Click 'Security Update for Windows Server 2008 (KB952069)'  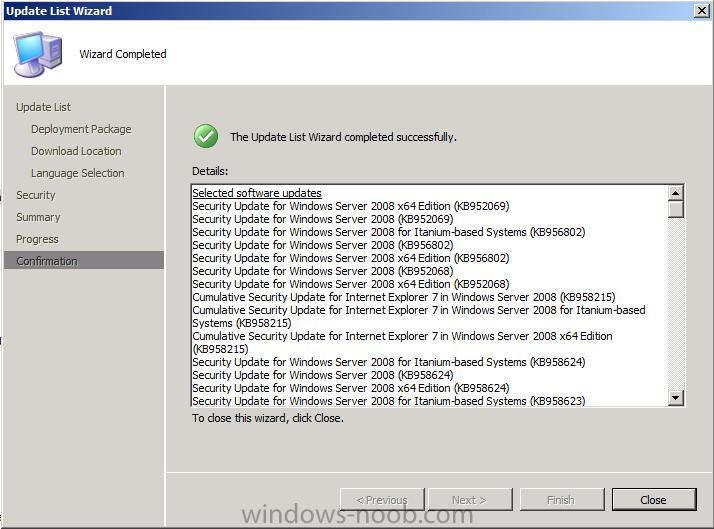pos(323,219)
